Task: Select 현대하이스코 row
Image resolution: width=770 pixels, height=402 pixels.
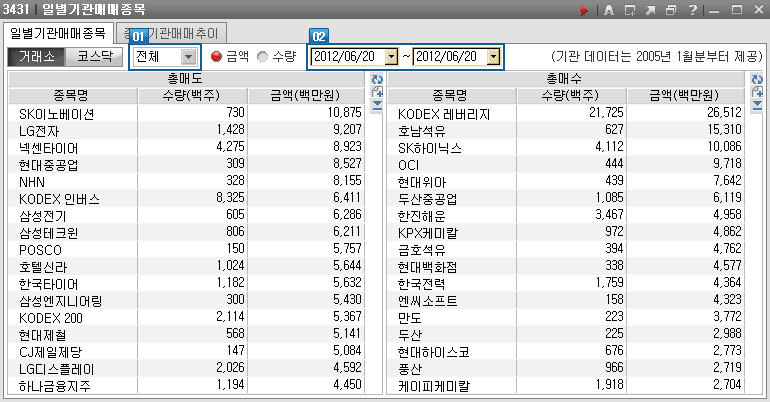Action: pos(566,351)
